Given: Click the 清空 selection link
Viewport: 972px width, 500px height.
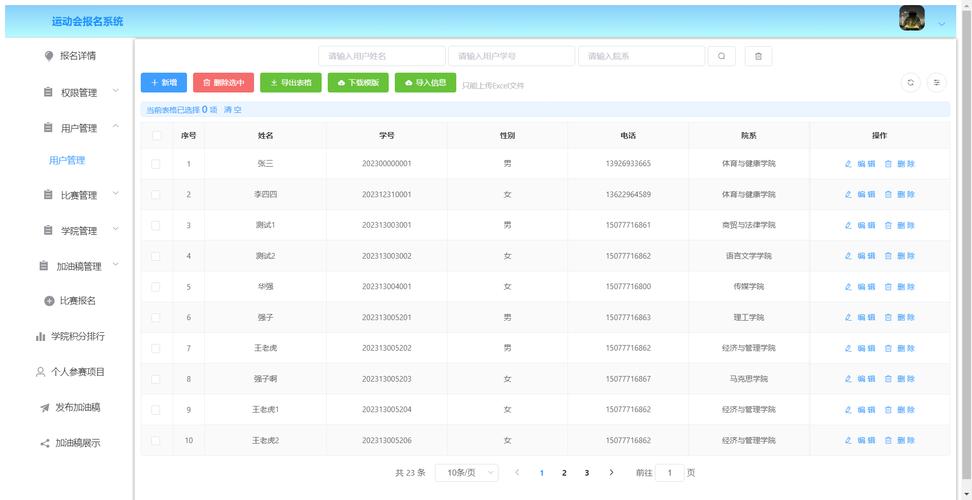Looking at the screenshot, I should coord(233,110).
